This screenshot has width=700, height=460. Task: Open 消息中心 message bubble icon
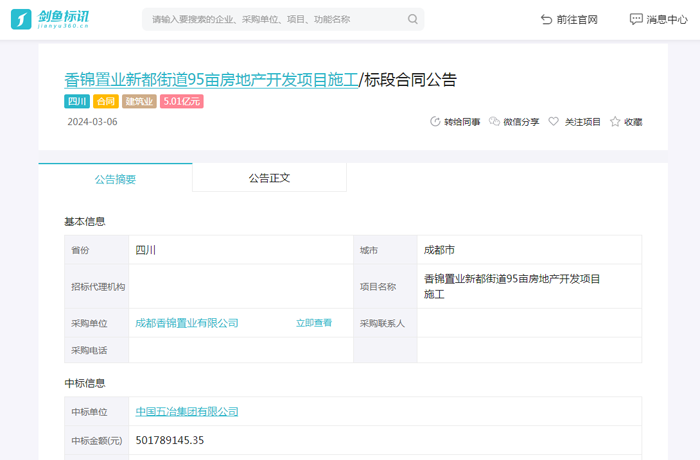point(636,19)
